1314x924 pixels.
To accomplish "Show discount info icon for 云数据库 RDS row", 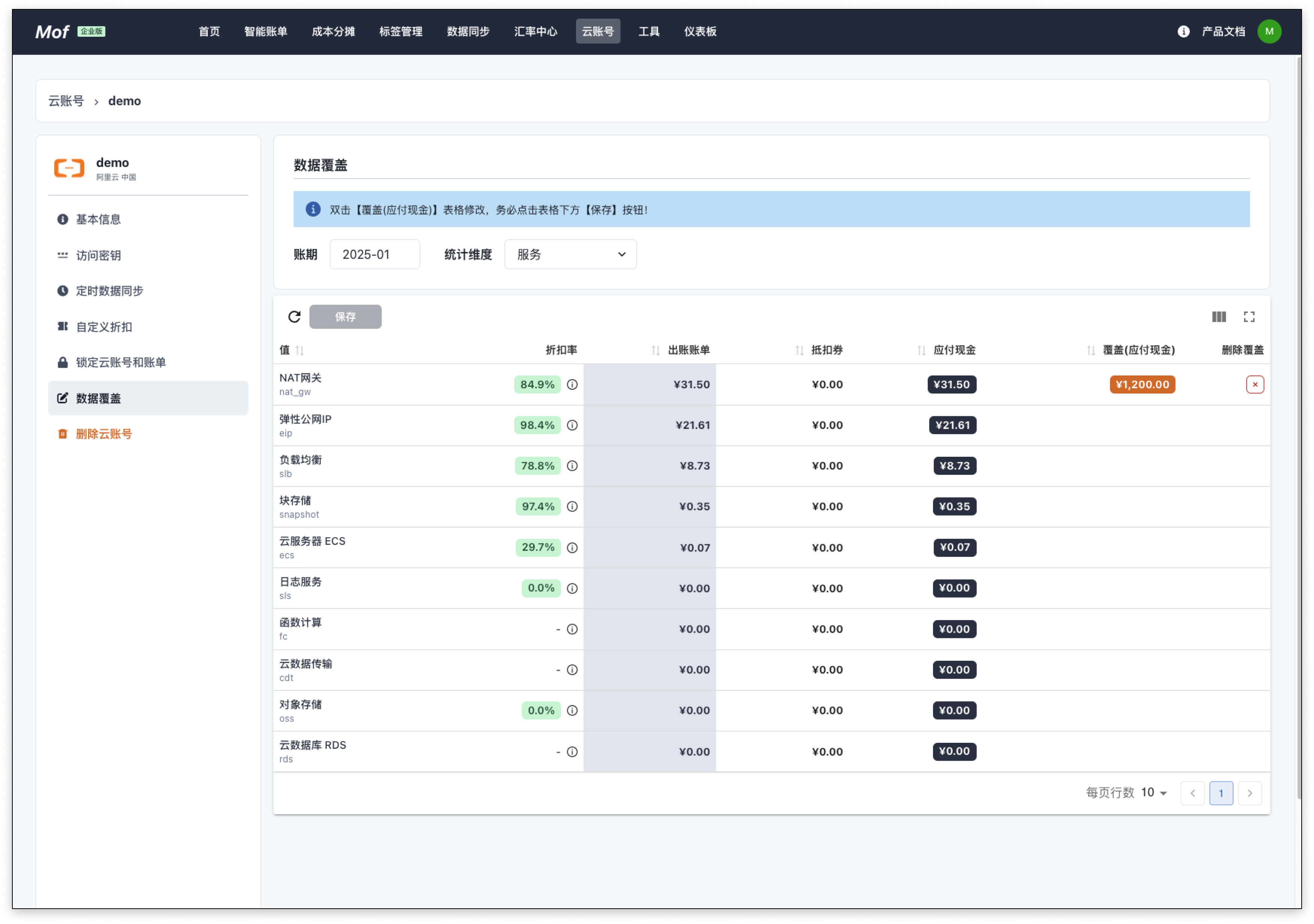I will tap(572, 752).
